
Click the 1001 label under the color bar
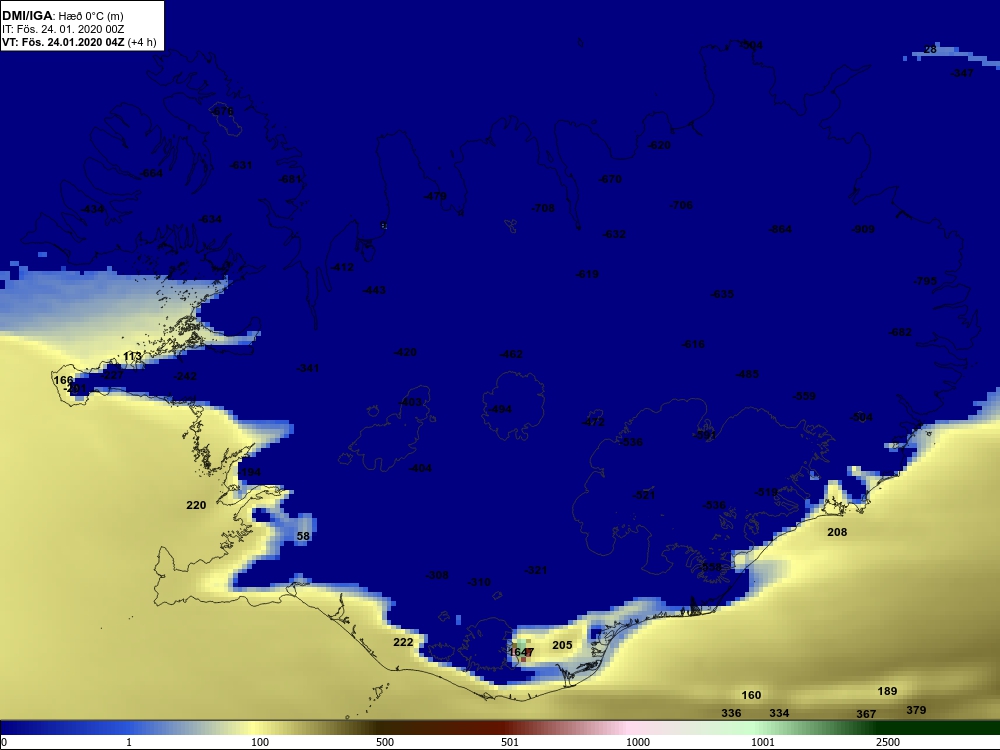[x=763, y=742]
